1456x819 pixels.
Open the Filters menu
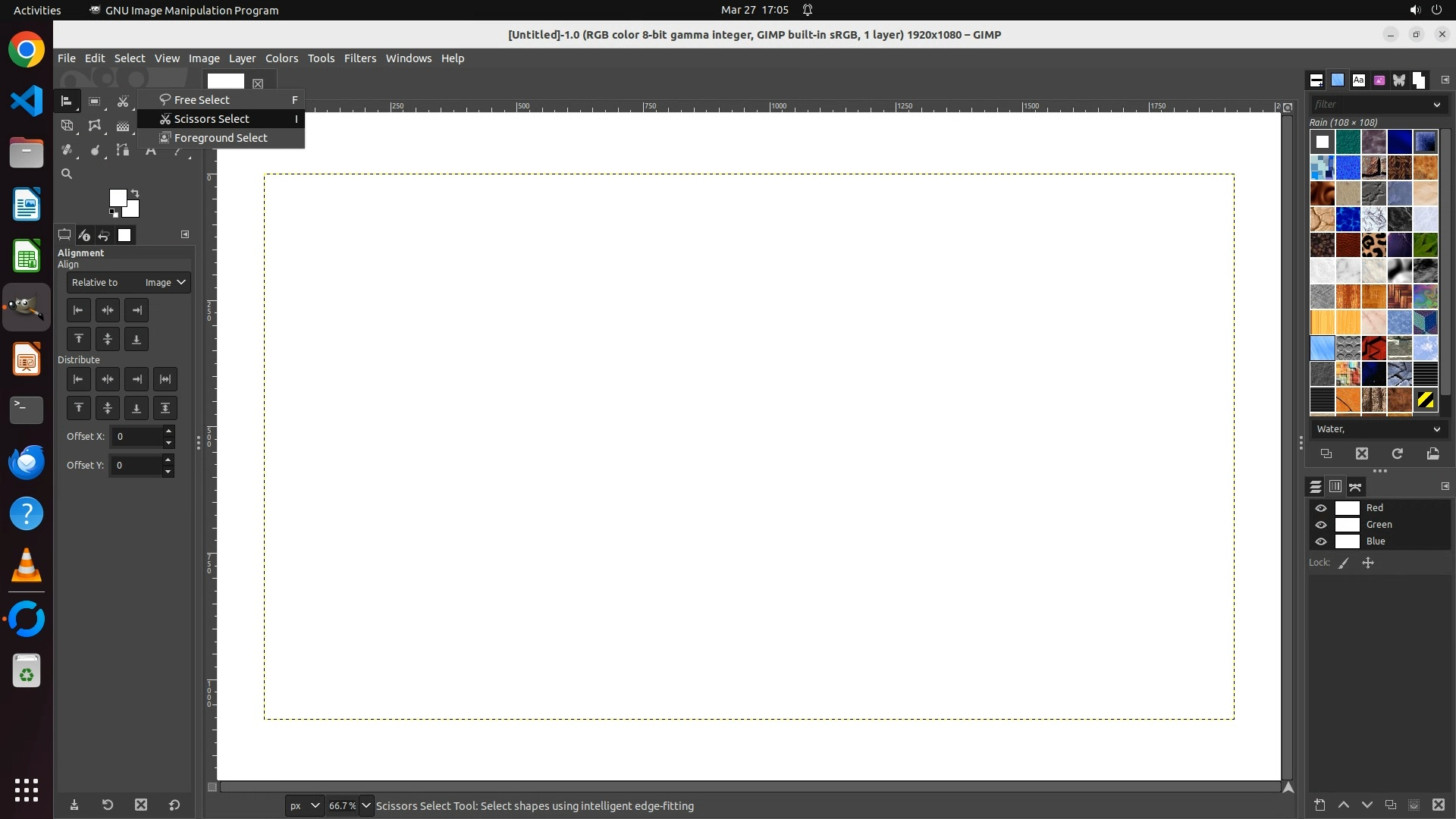point(359,58)
